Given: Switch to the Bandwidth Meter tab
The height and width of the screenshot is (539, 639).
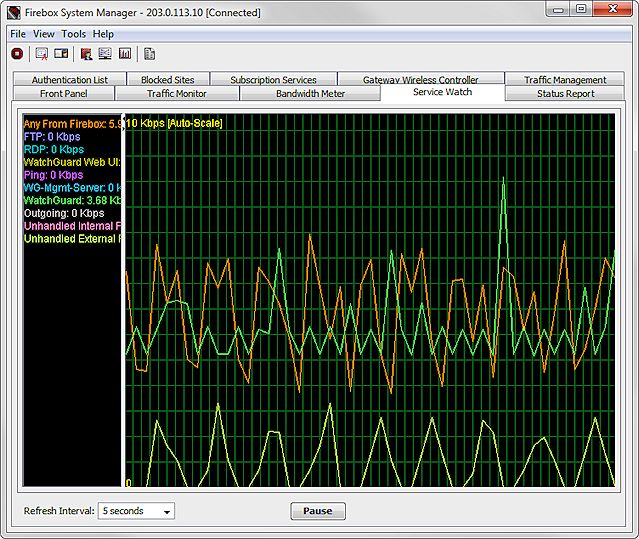Looking at the screenshot, I should click(310, 94).
